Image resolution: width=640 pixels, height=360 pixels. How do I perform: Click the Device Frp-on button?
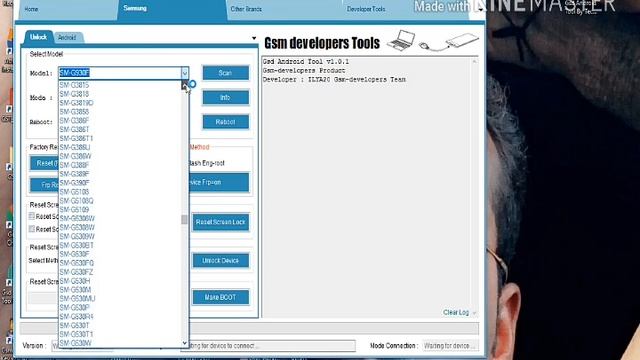pyautogui.click(x=218, y=182)
